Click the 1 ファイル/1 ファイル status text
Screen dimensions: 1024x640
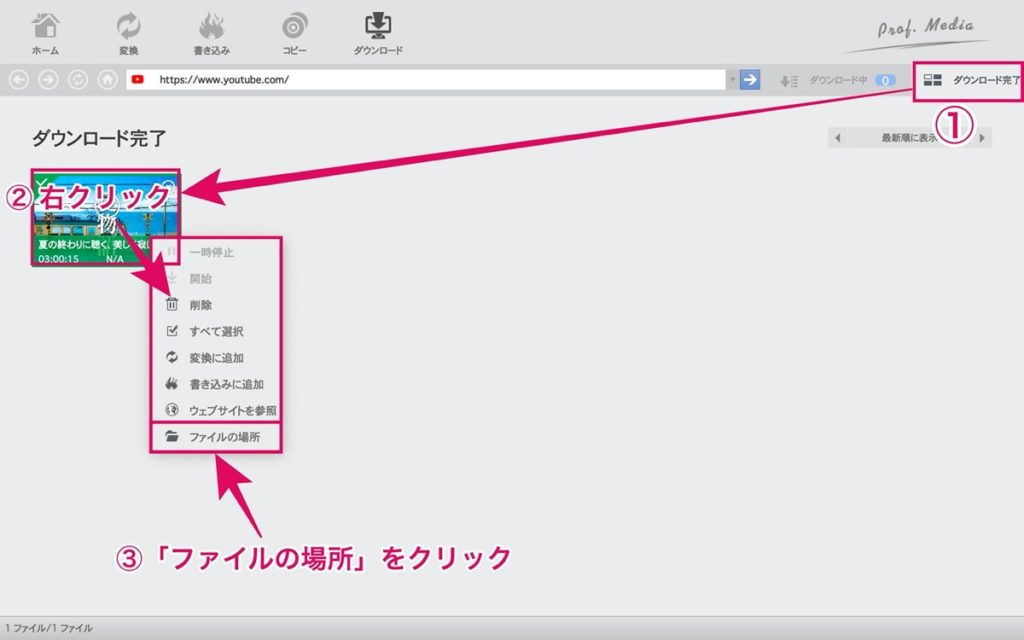coord(49,628)
